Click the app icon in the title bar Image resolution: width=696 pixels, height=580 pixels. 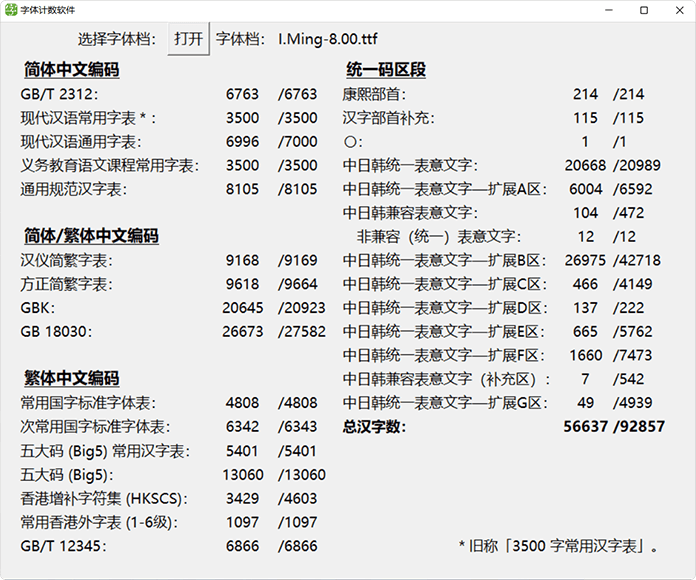click(11, 10)
